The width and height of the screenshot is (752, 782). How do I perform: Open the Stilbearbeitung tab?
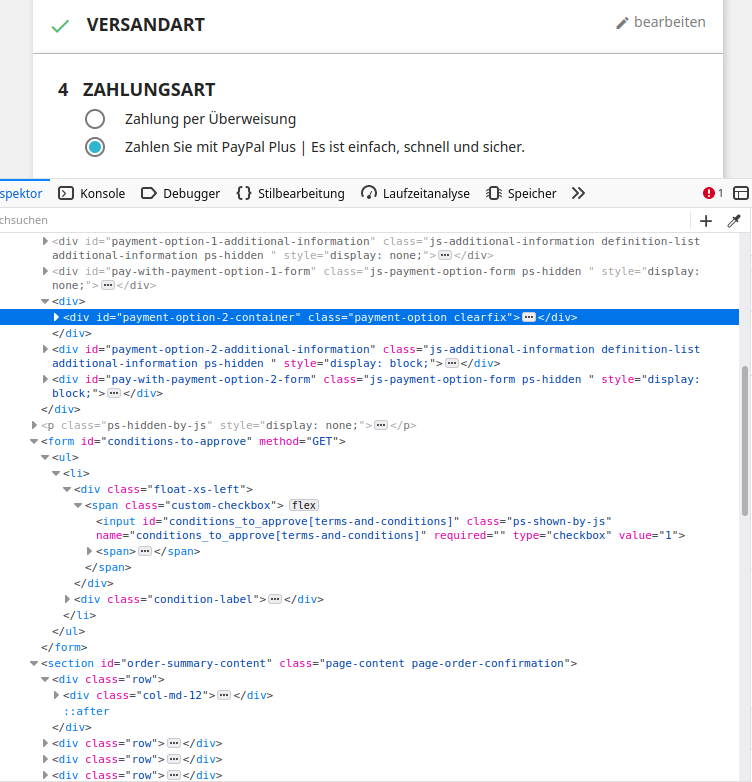coord(290,194)
